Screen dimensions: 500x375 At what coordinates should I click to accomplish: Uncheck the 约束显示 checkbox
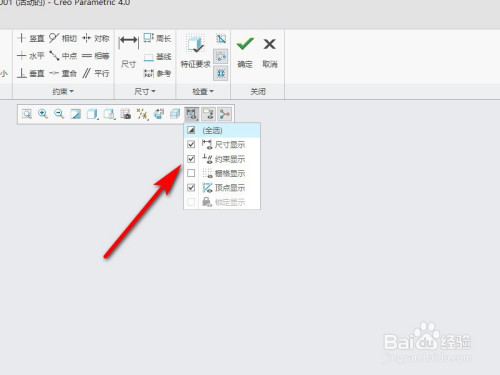[191, 159]
